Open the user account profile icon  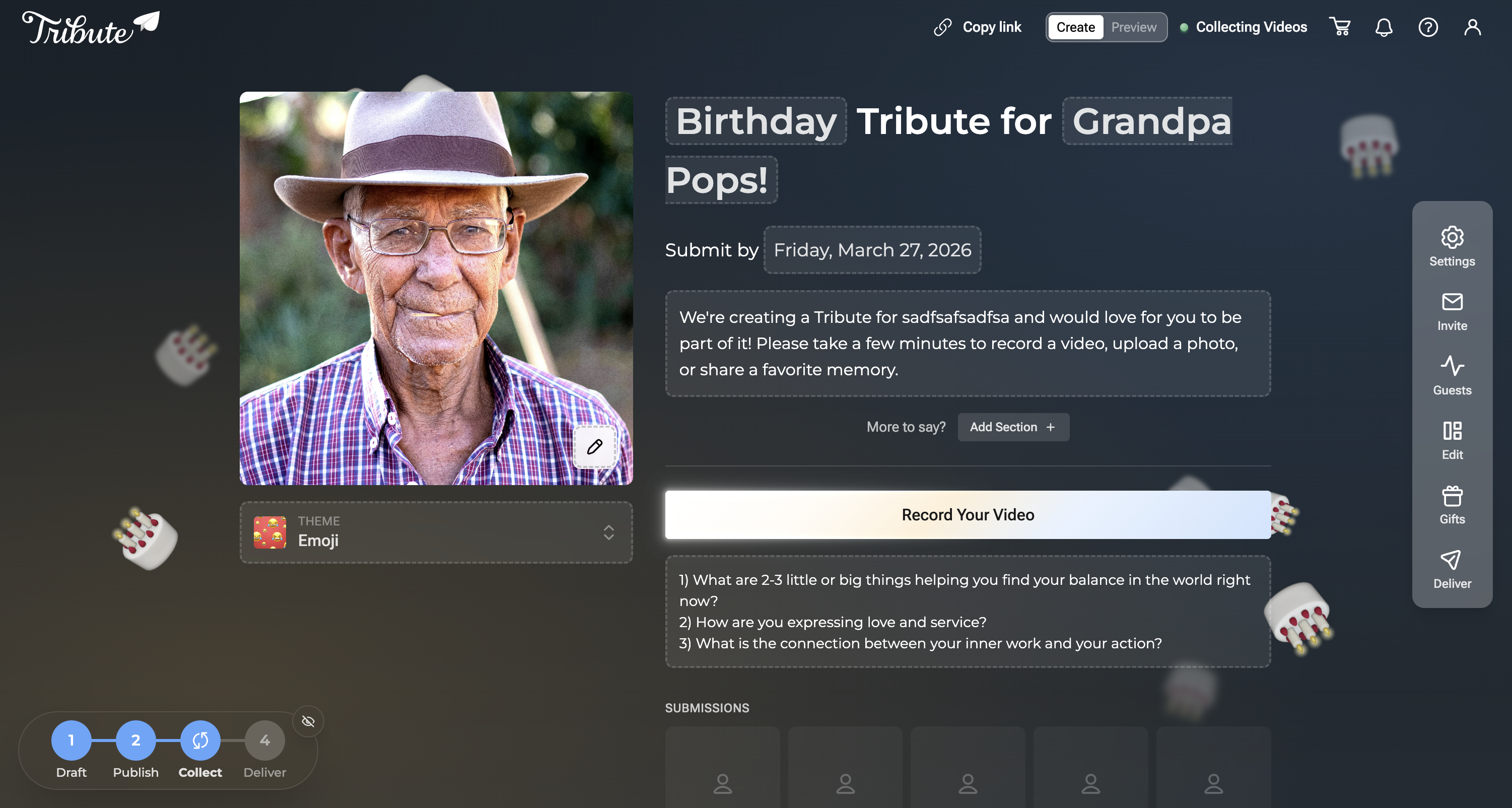[x=1472, y=27]
